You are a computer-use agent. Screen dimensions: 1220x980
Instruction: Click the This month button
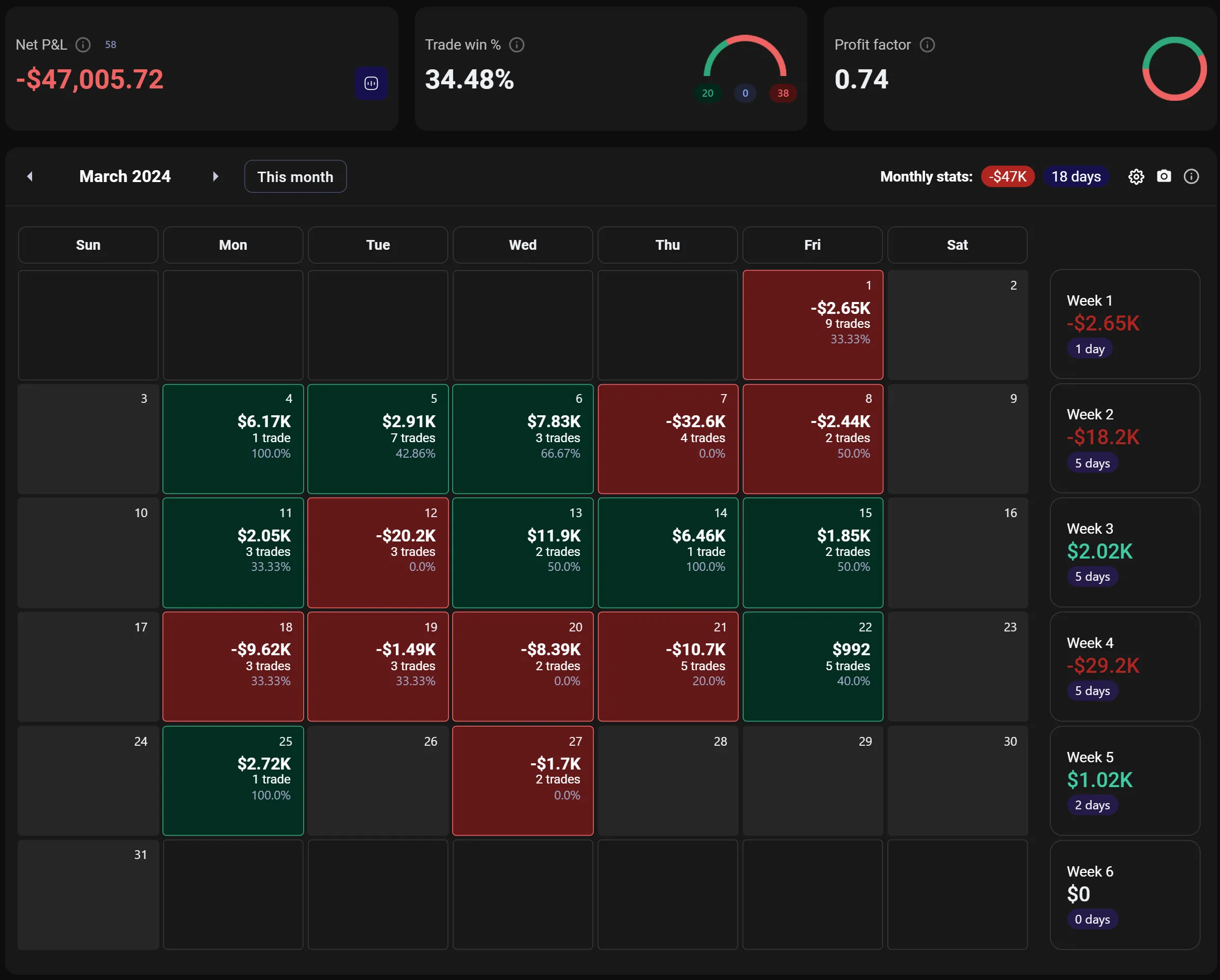295,177
